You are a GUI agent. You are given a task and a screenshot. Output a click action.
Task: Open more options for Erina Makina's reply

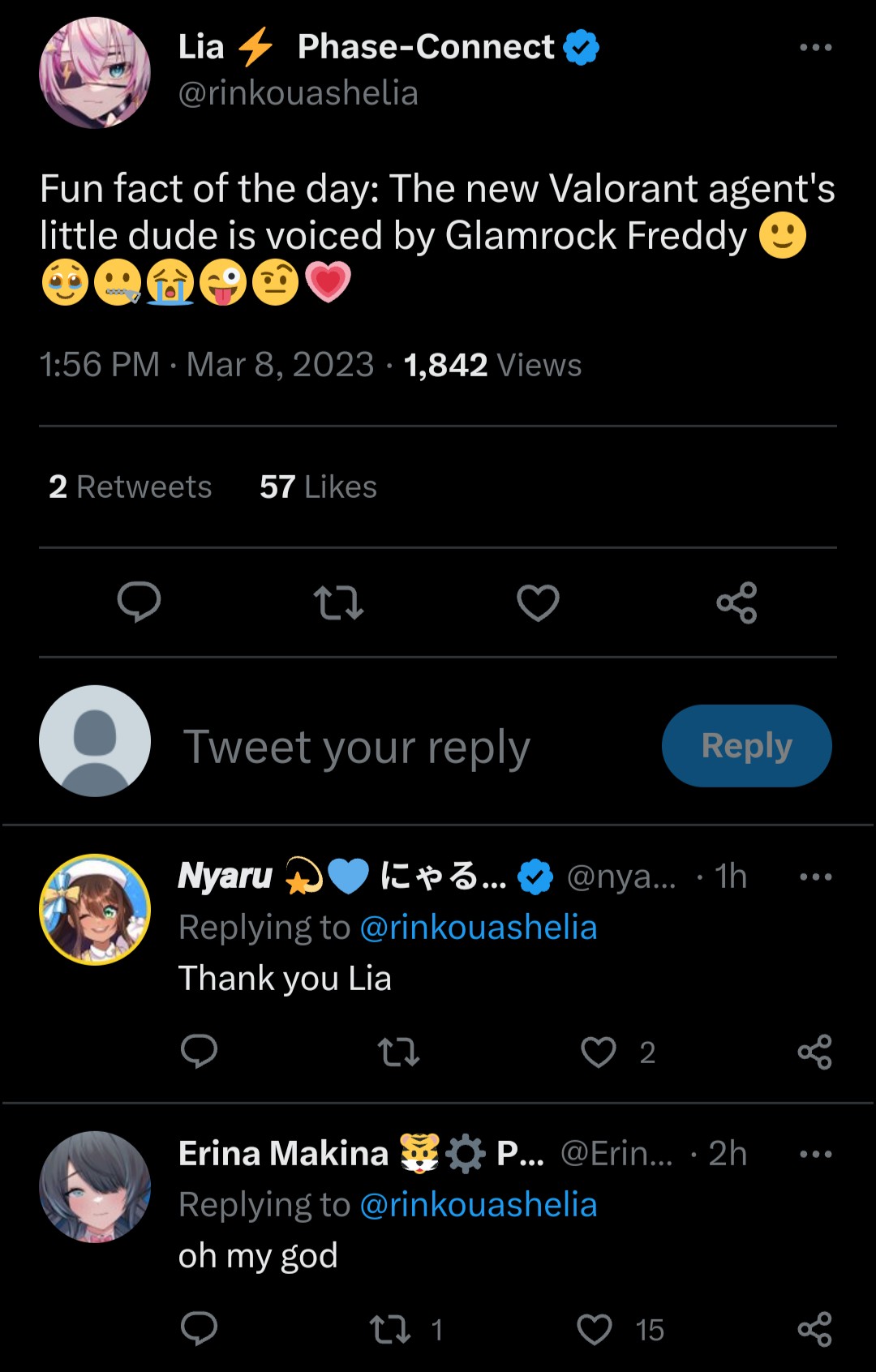pyautogui.click(x=815, y=1154)
